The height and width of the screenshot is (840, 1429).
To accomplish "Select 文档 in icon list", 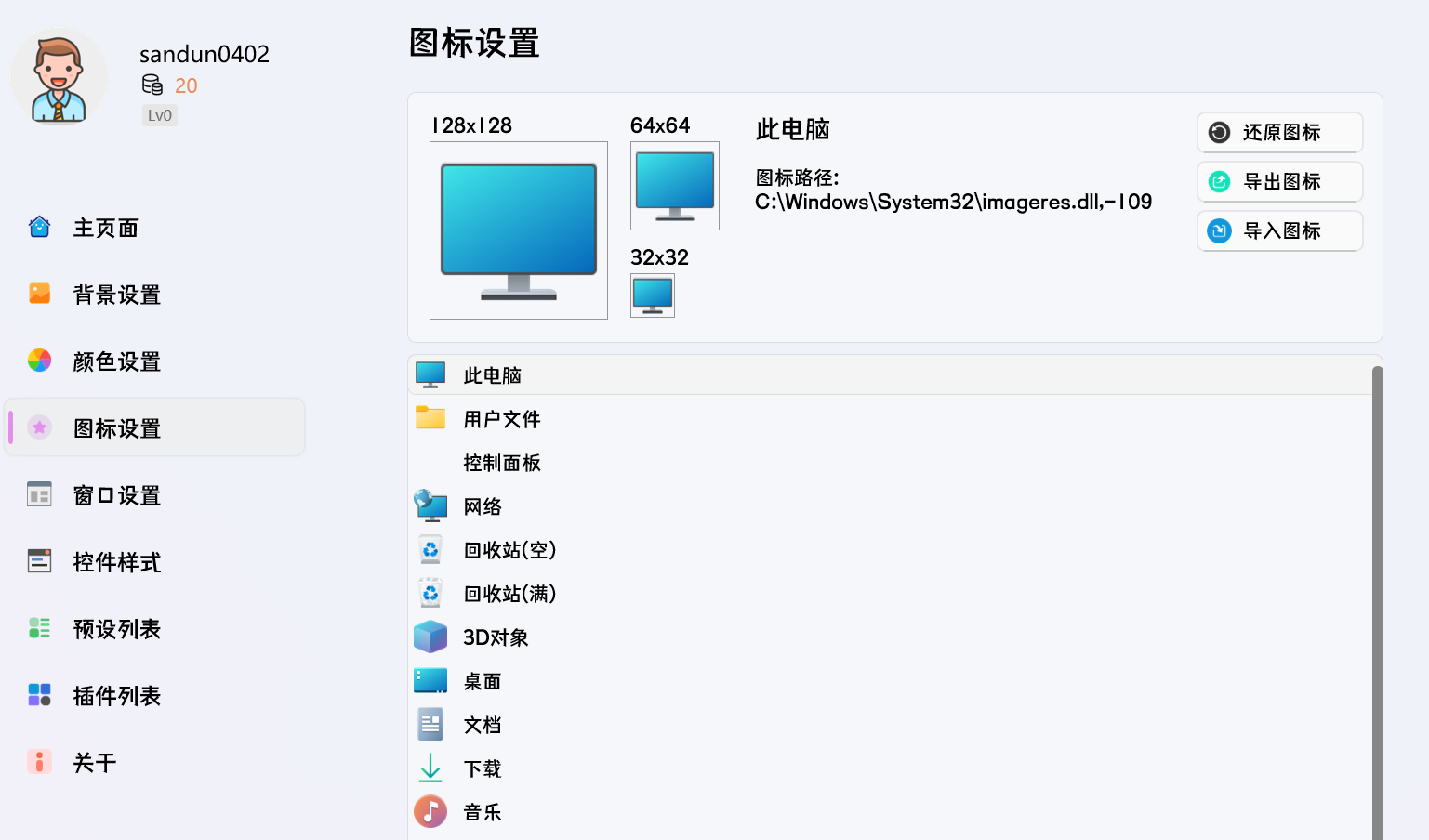I will [890, 724].
